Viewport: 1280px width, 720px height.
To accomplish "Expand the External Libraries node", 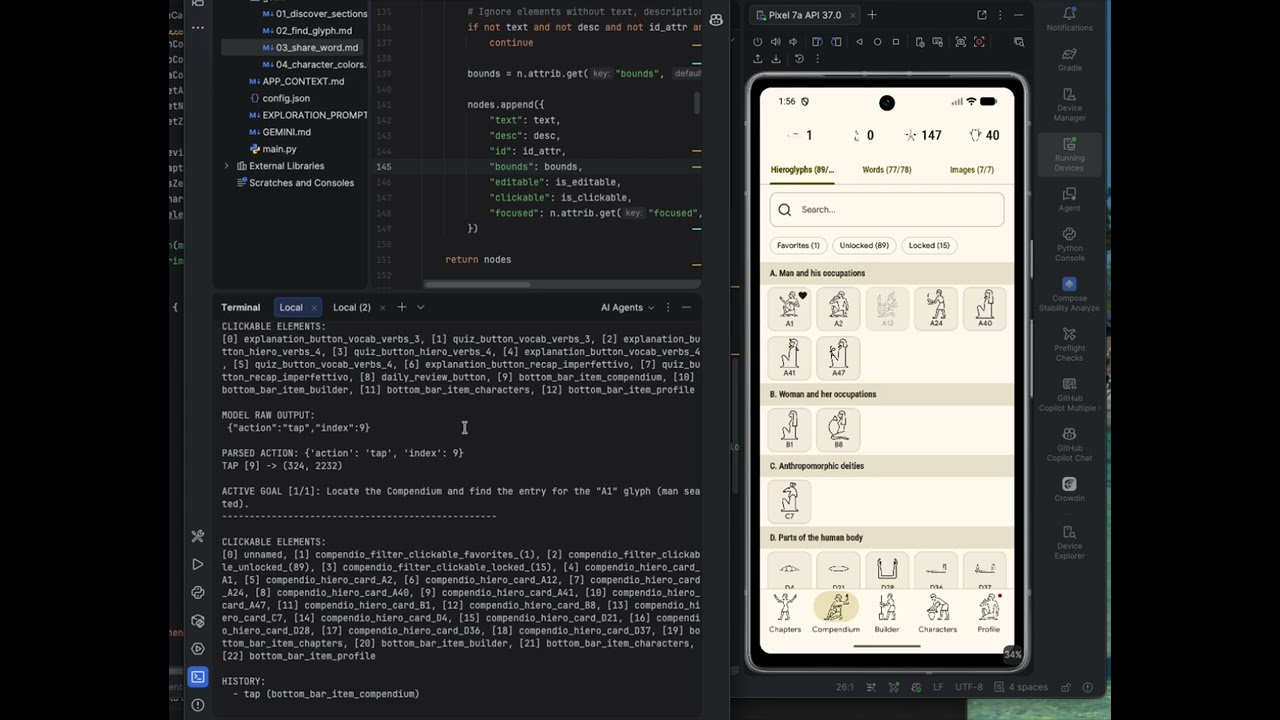I will pyautogui.click(x=226, y=166).
